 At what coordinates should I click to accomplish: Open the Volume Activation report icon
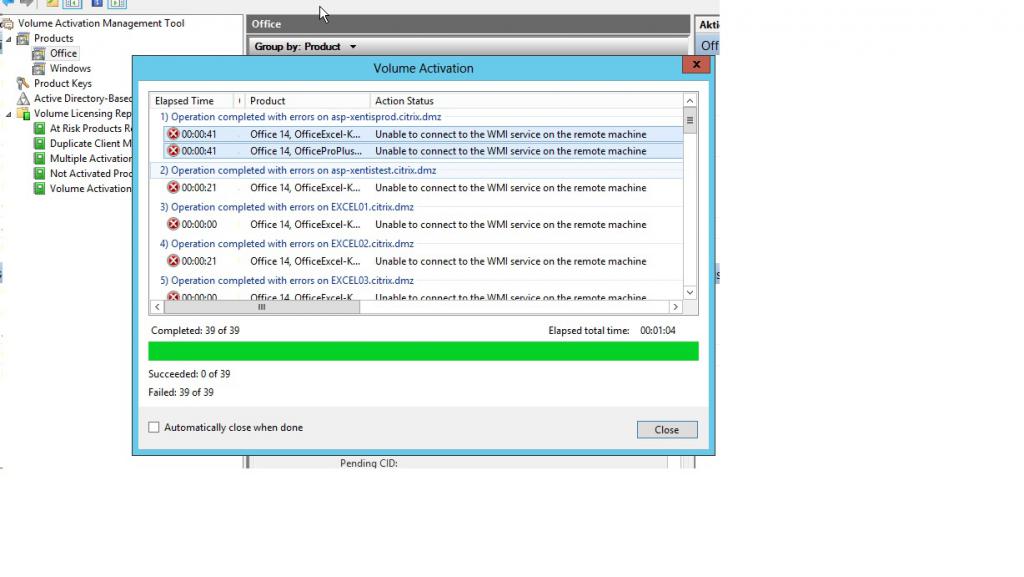[x=39, y=189]
